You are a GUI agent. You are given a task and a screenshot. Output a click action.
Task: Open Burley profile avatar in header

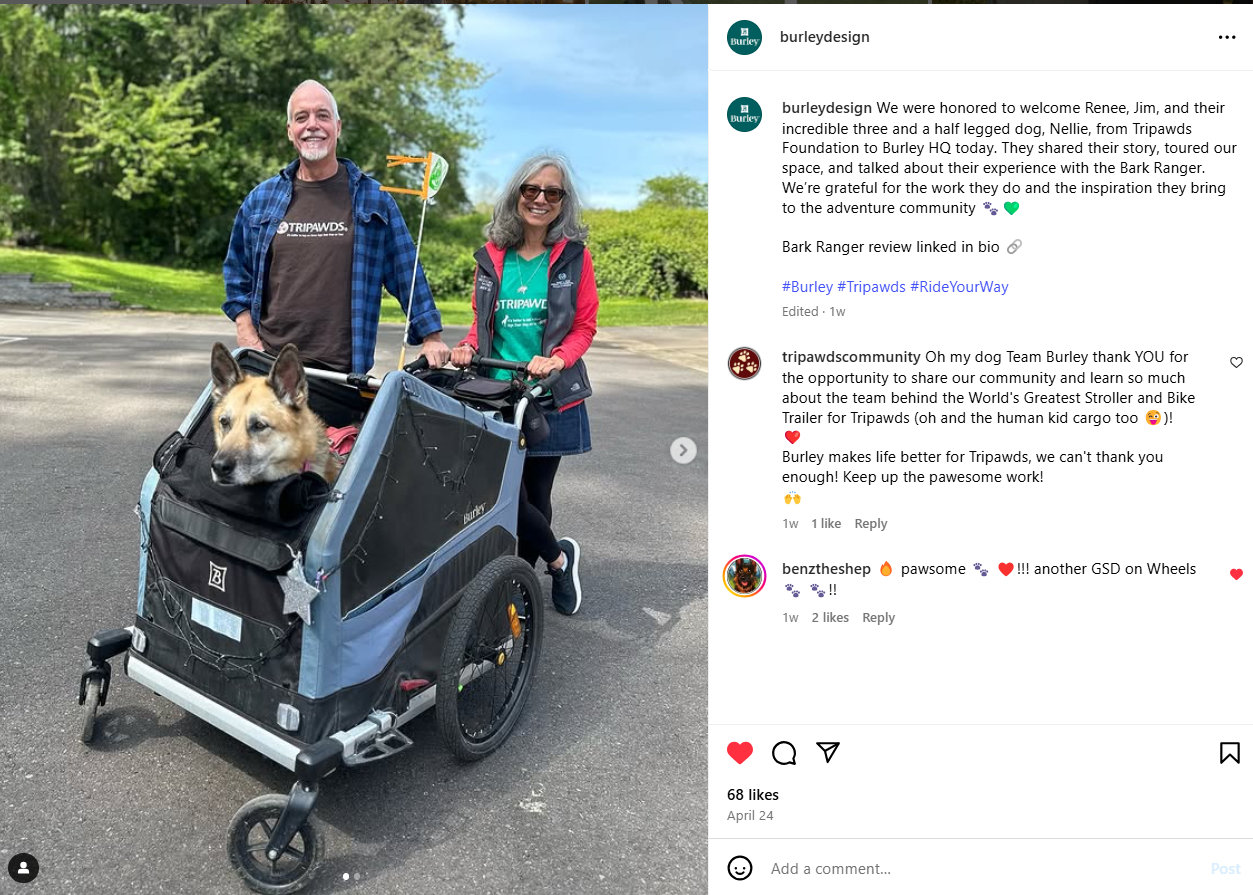coord(744,37)
